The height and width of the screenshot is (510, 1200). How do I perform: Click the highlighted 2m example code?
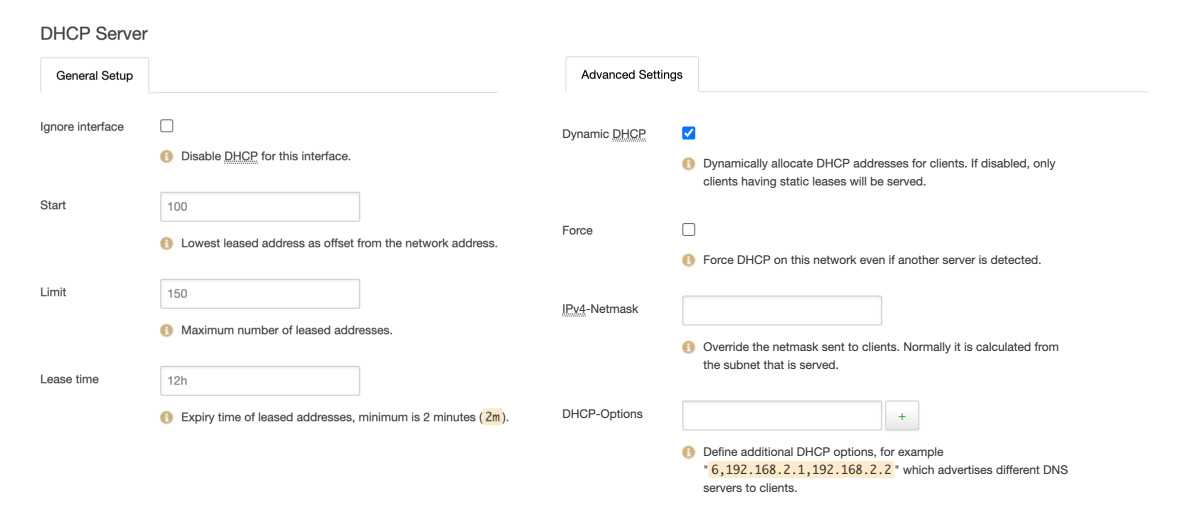coord(493,417)
